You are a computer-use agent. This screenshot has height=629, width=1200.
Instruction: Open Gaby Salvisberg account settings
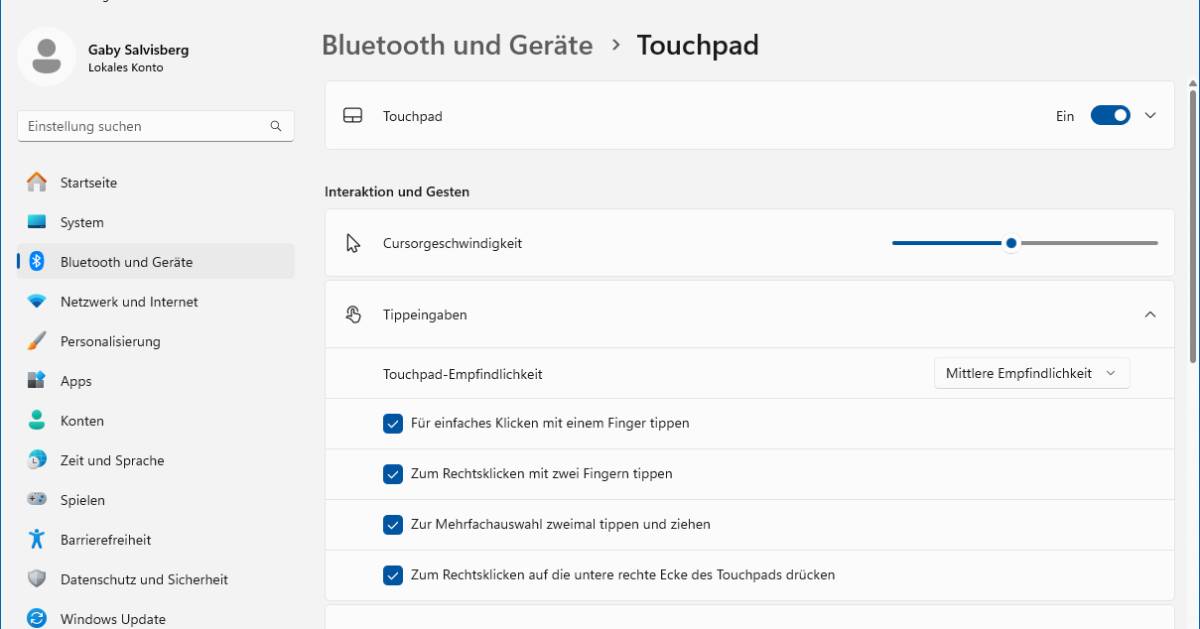point(100,58)
